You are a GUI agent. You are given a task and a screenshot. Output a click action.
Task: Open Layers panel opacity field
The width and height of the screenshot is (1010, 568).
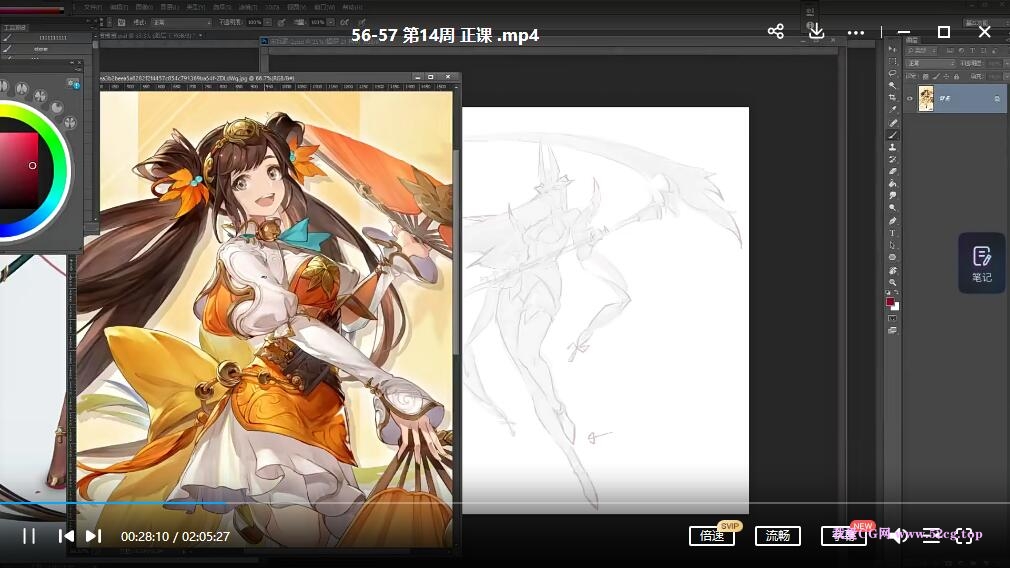click(994, 63)
